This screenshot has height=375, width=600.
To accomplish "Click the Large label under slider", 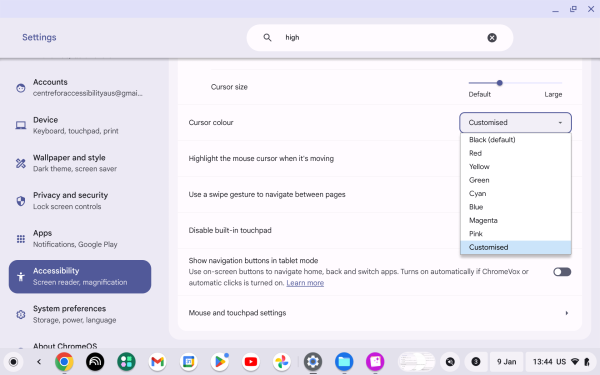I will click(x=553, y=94).
